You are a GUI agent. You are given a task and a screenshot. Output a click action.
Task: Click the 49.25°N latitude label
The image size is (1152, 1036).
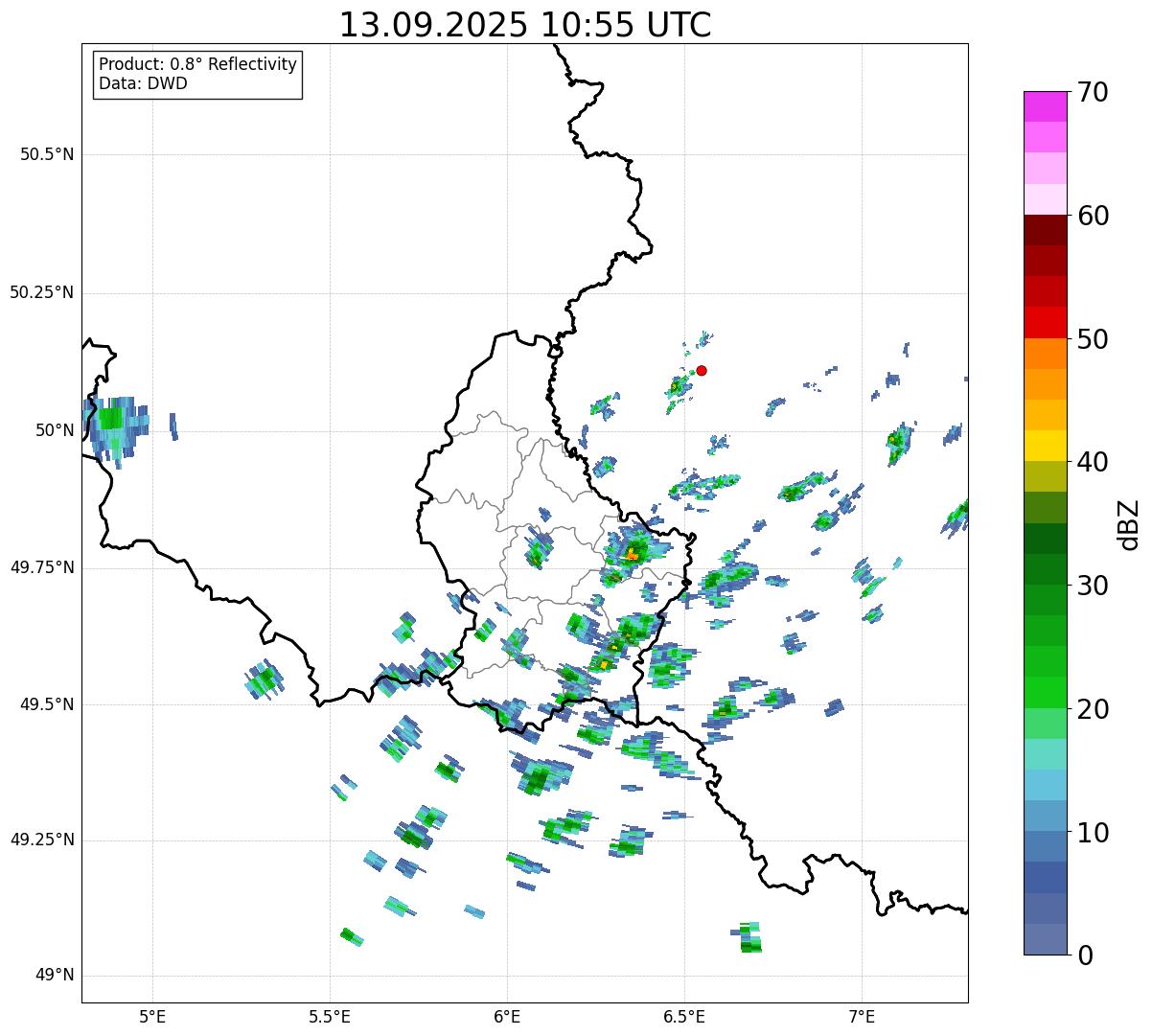[x=41, y=840]
